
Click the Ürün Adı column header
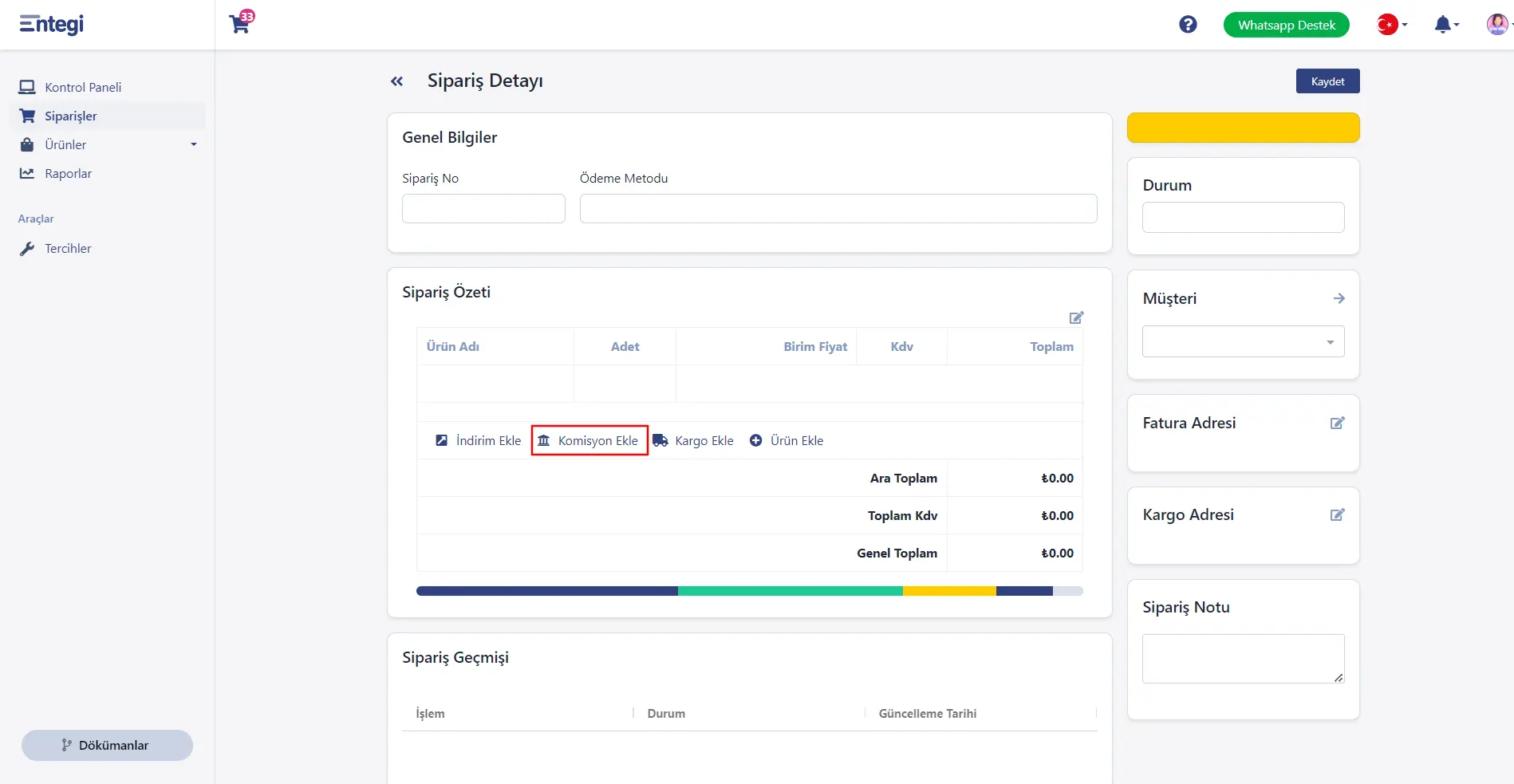click(x=453, y=346)
